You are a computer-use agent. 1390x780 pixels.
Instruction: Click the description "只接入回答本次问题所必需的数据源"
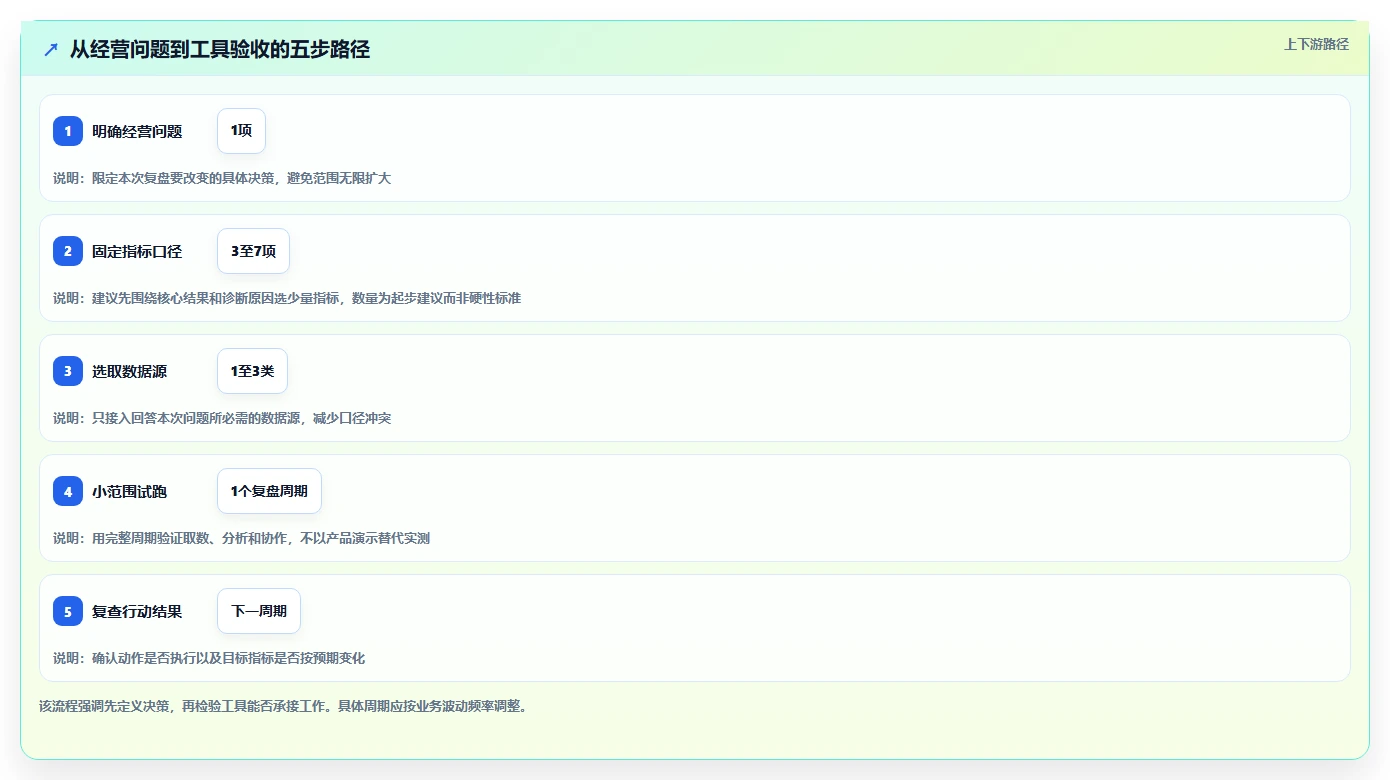point(196,418)
